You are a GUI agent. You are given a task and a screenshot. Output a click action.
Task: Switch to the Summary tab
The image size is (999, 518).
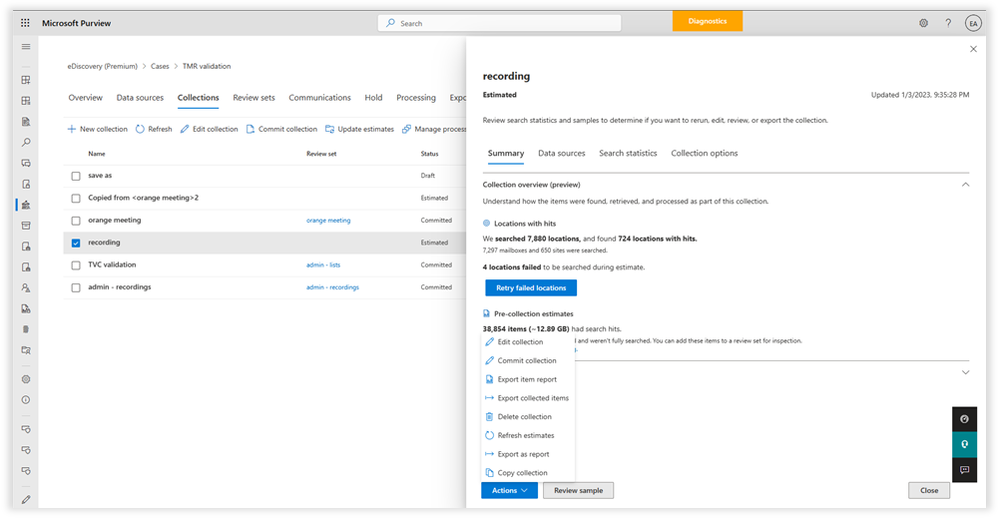pos(506,154)
